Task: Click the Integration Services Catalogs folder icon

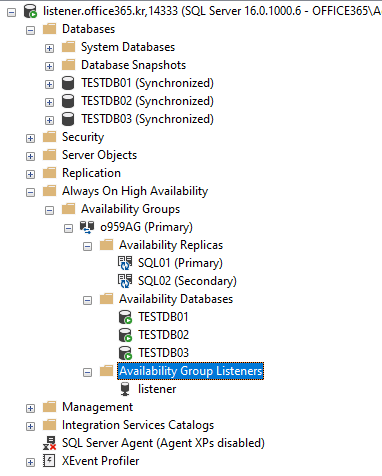Action: 49,425
